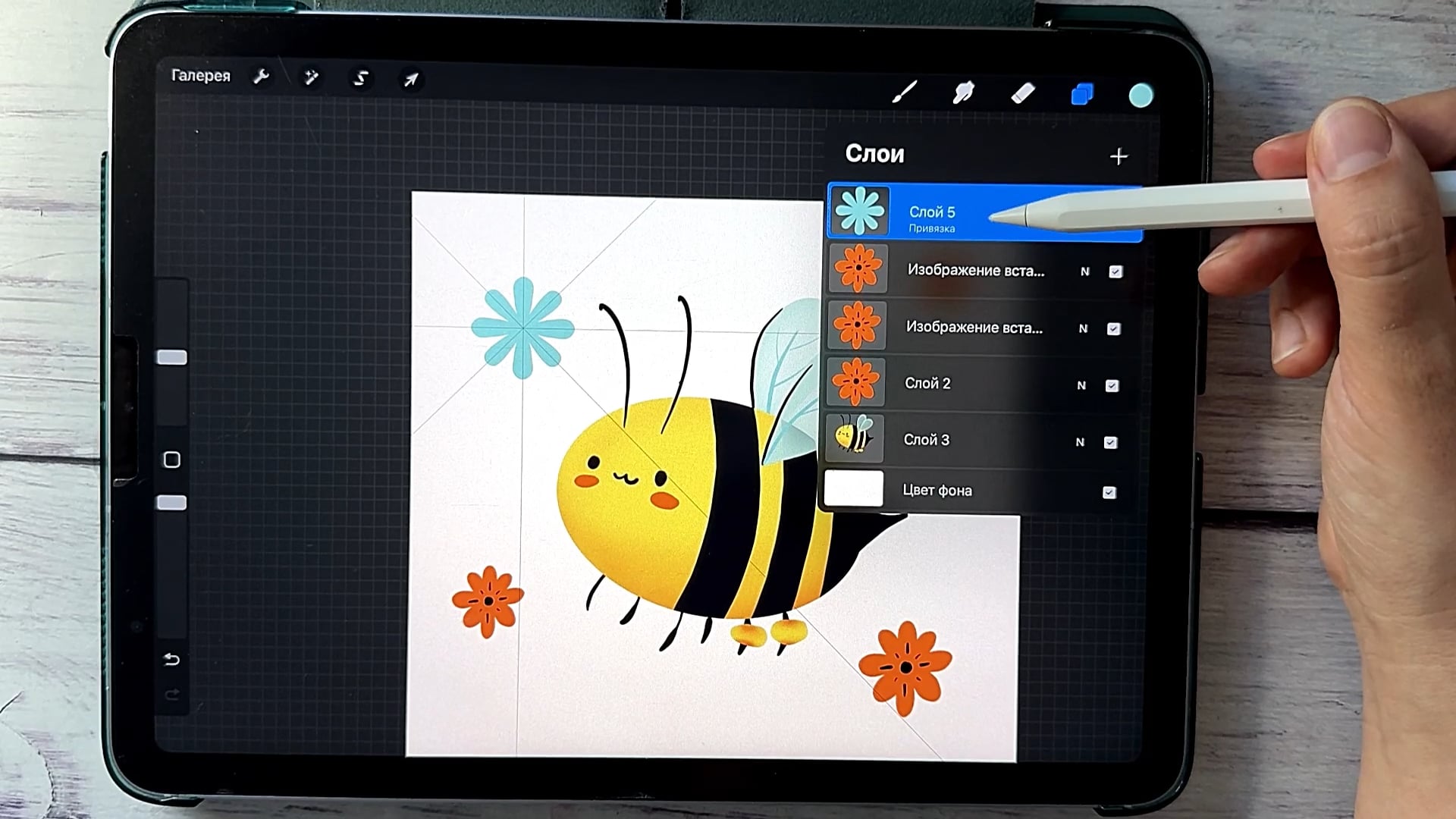Return to Галерея
Viewport: 1456px width, 819px height.
coord(200,75)
